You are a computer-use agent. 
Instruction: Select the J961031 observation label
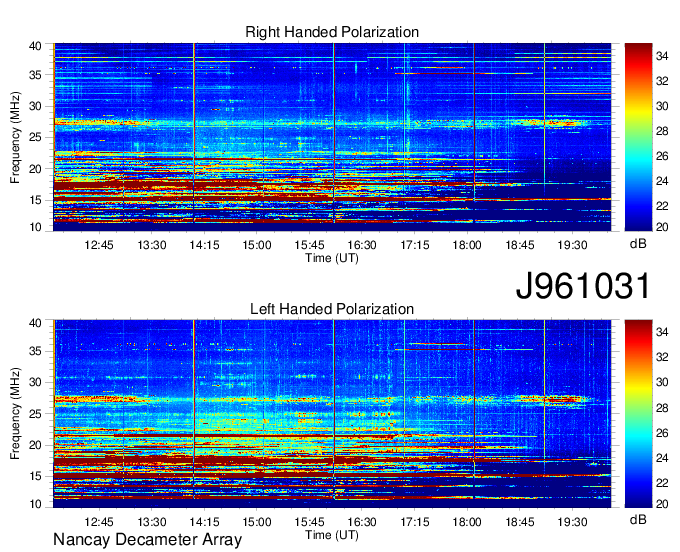[x=583, y=286]
